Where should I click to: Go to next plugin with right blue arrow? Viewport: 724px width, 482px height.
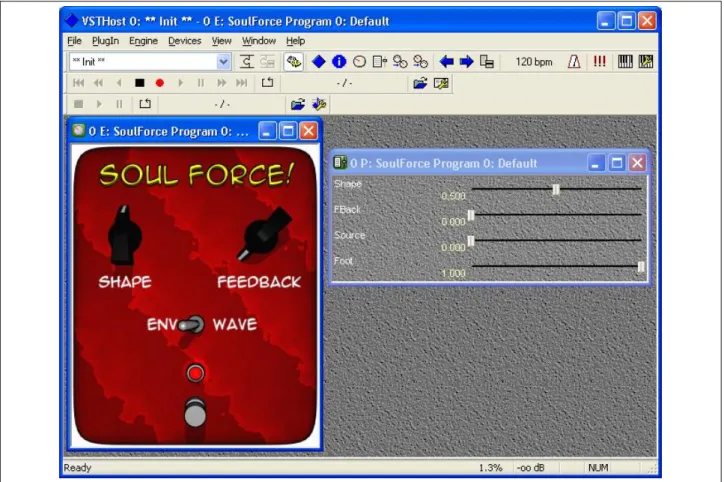coord(466,61)
